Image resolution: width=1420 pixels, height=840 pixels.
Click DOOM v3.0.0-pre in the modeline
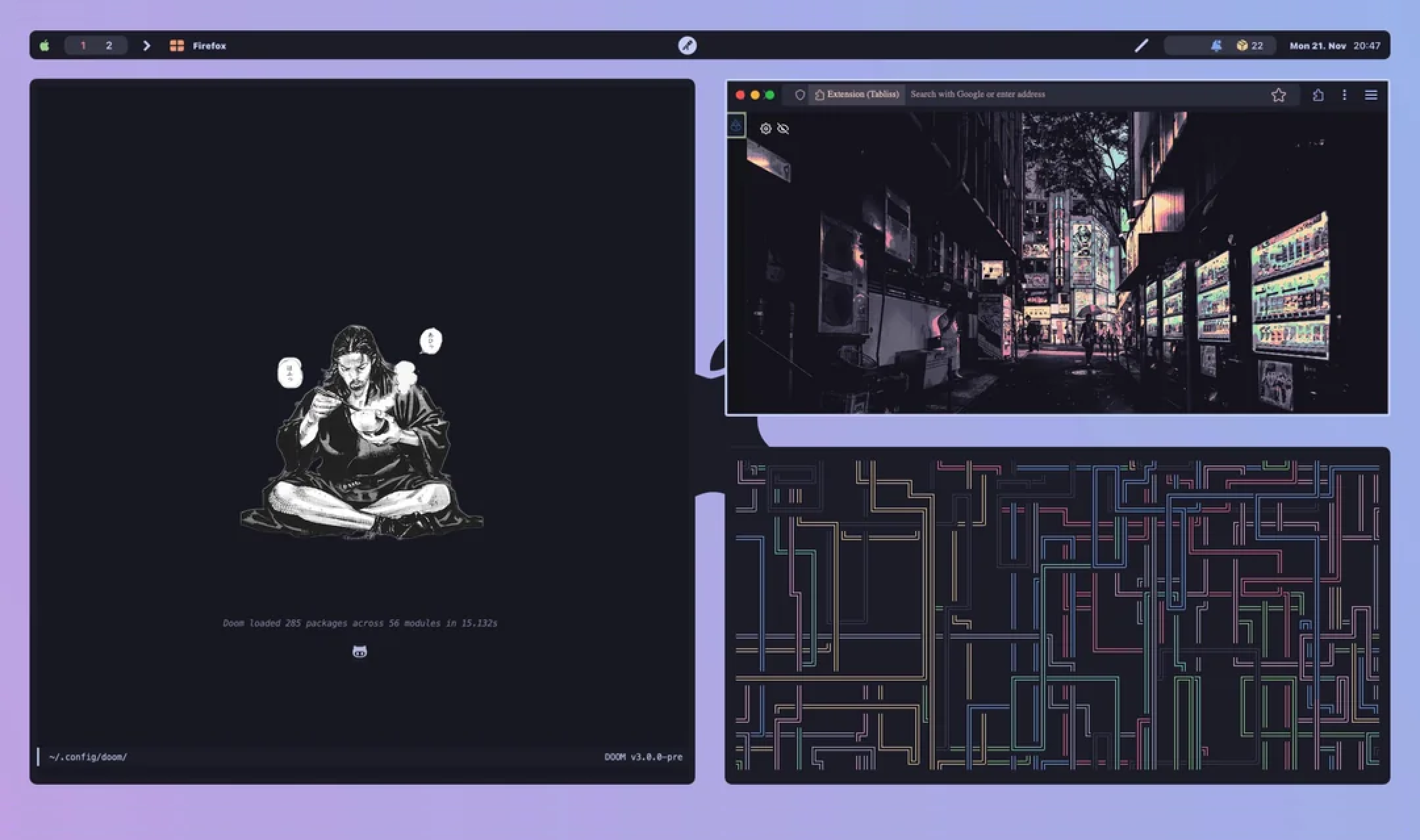pyautogui.click(x=643, y=757)
